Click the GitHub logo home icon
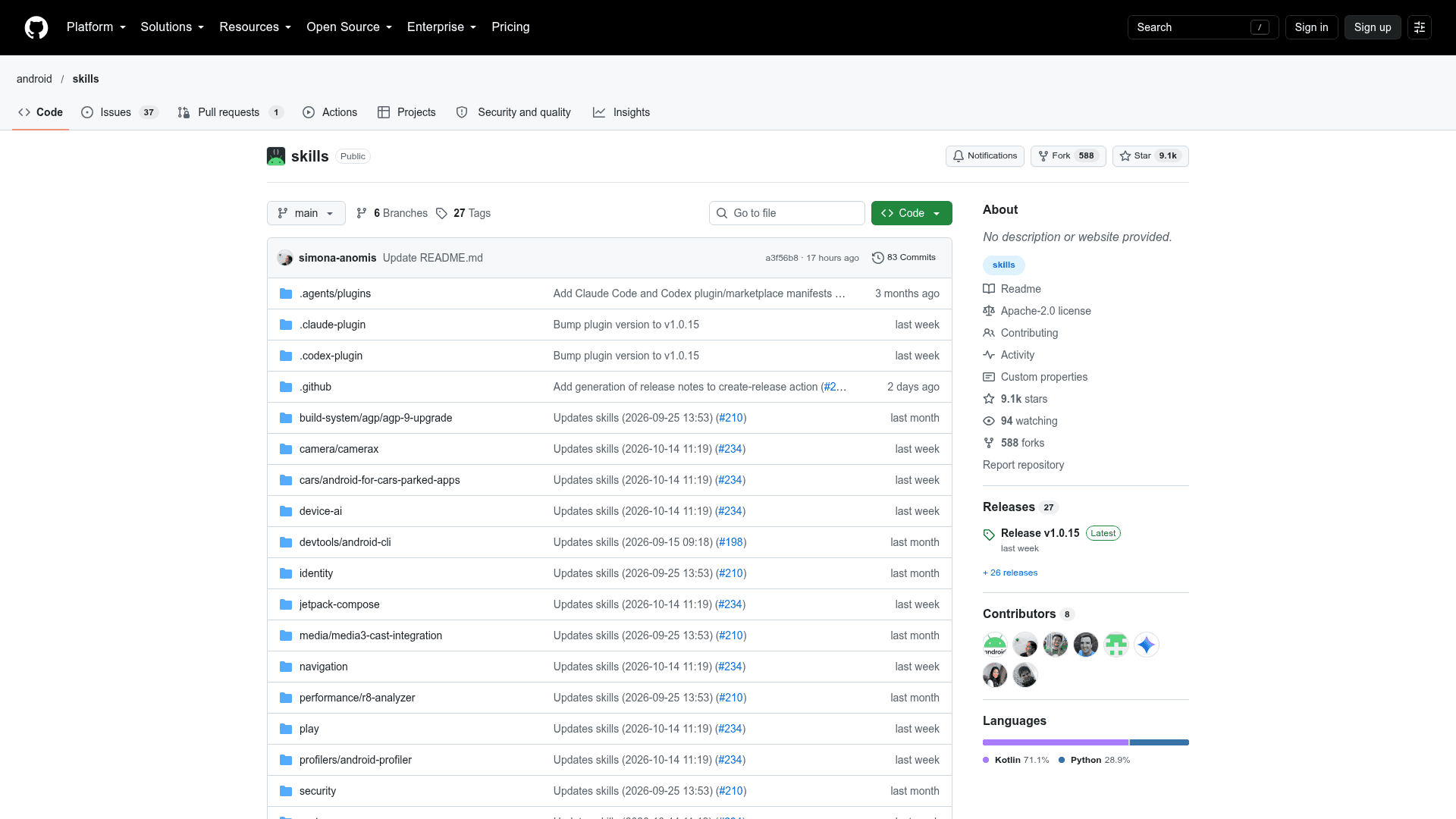 36,27
